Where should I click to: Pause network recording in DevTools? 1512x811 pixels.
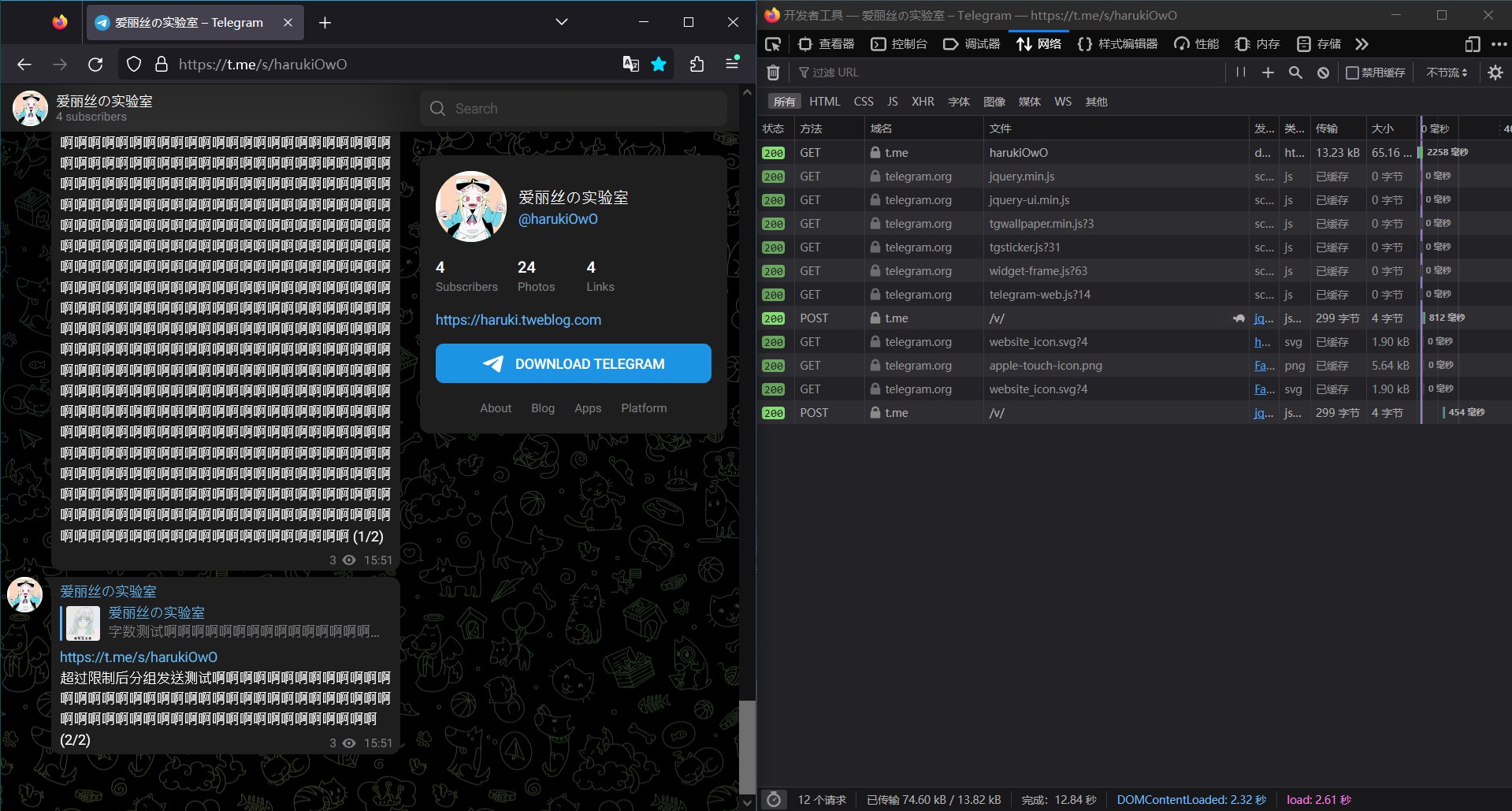point(1241,73)
